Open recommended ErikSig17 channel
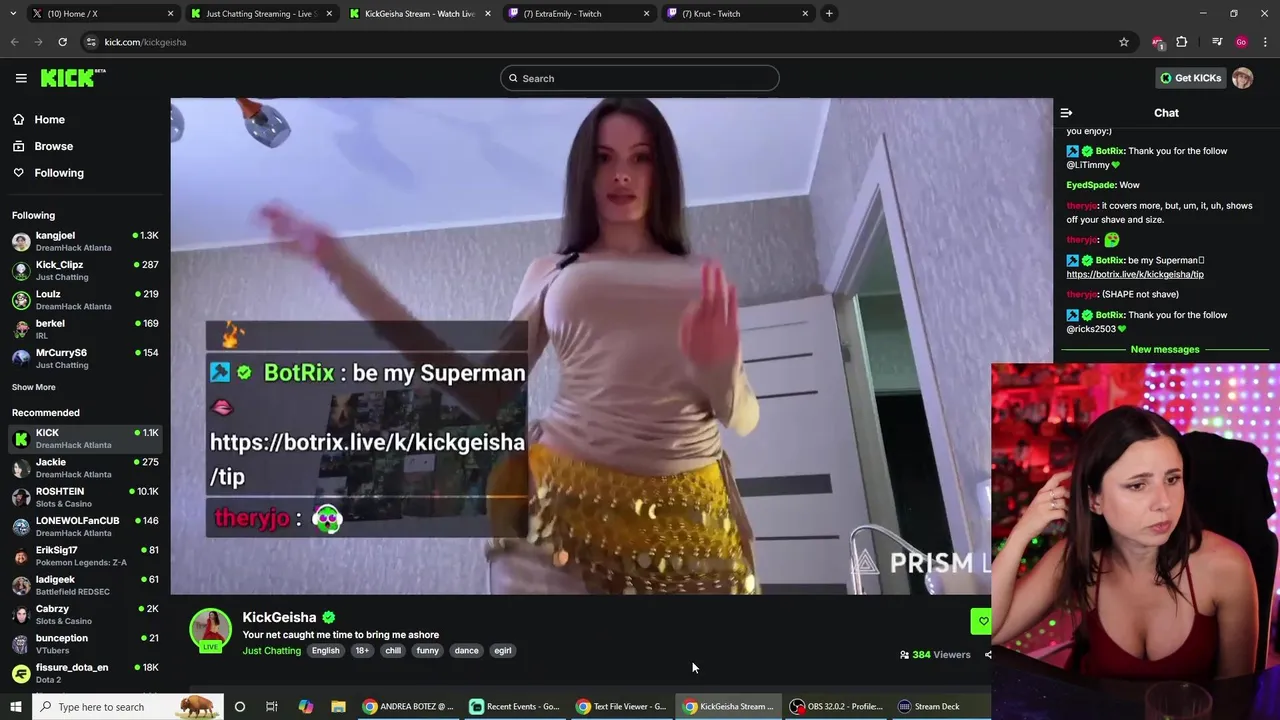 pos(85,556)
